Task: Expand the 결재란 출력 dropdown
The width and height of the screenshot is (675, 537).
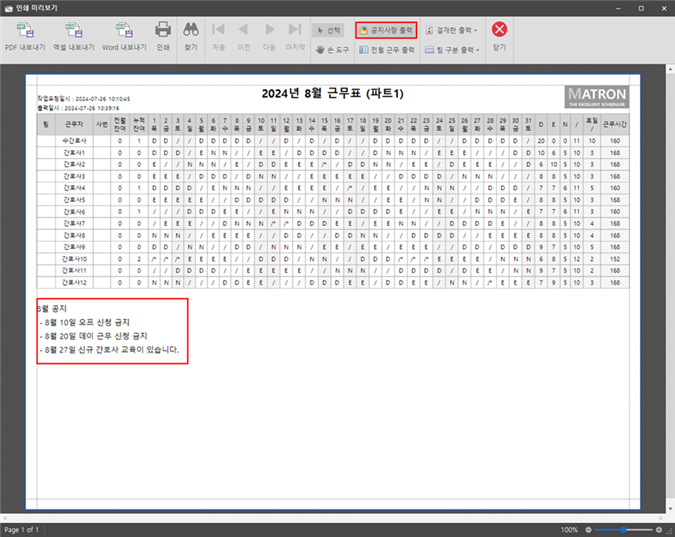Action: click(451, 30)
